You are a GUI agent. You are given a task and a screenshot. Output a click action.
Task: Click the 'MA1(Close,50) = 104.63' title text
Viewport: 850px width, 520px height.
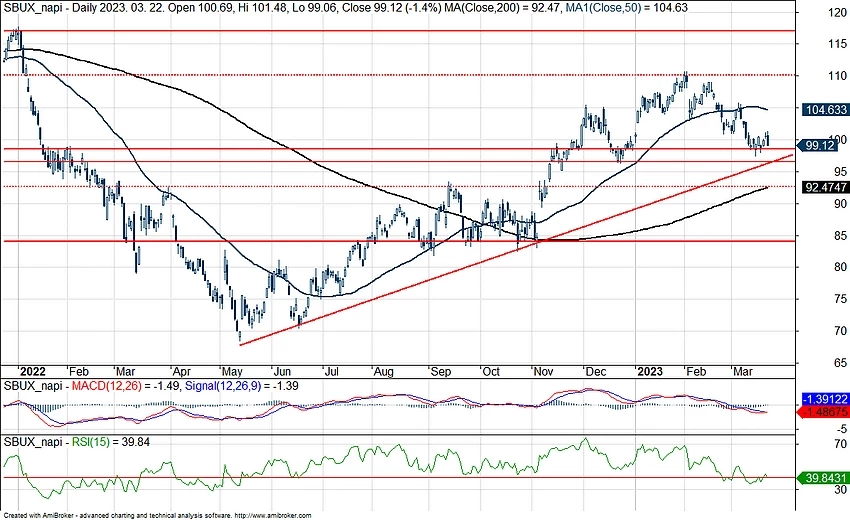pyautogui.click(x=629, y=8)
